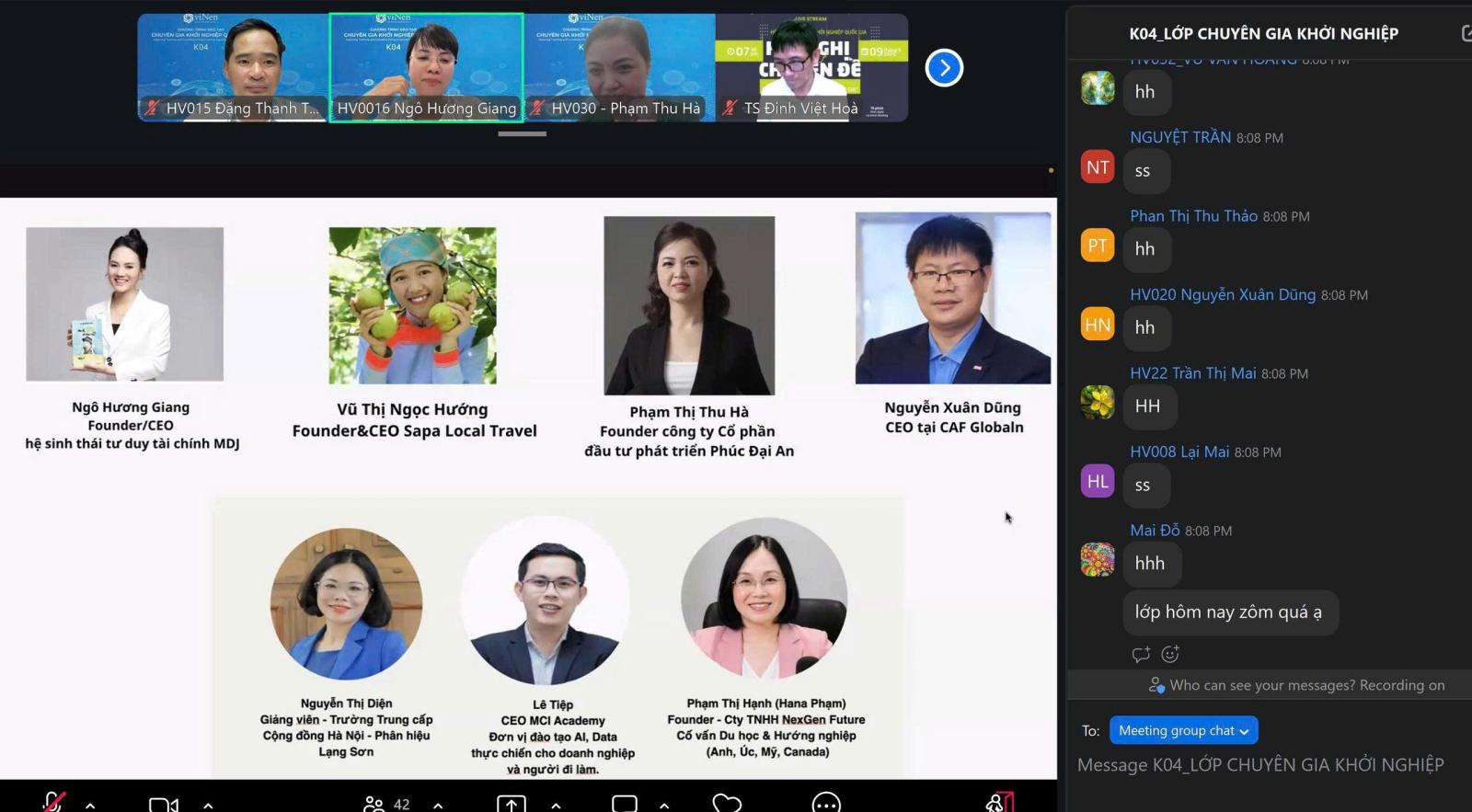Click Phan Thị Thu Thảo's PT avatar
Screen dimensions: 1472x812
coord(1098,246)
